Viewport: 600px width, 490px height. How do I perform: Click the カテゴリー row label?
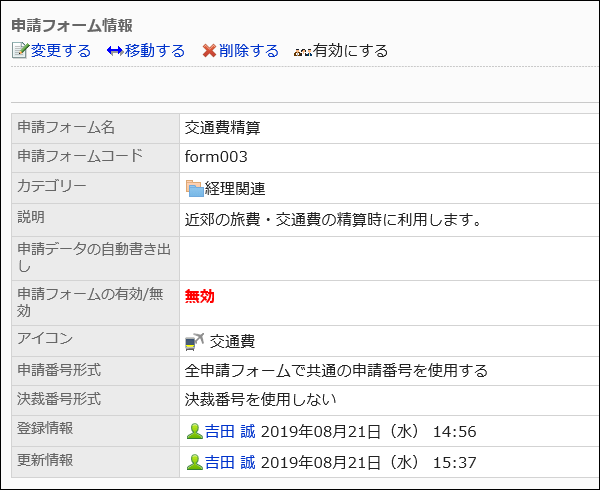coord(52,186)
